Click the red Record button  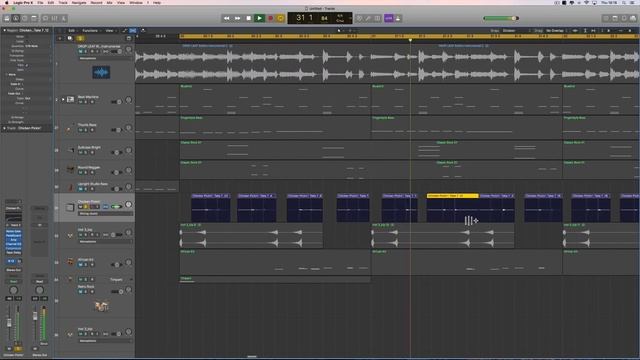270,18
